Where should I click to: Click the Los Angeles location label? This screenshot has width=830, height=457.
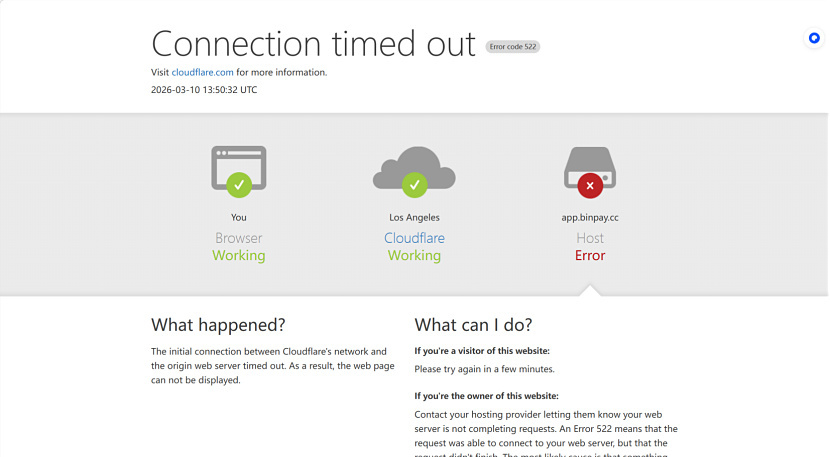pos(414,217)
